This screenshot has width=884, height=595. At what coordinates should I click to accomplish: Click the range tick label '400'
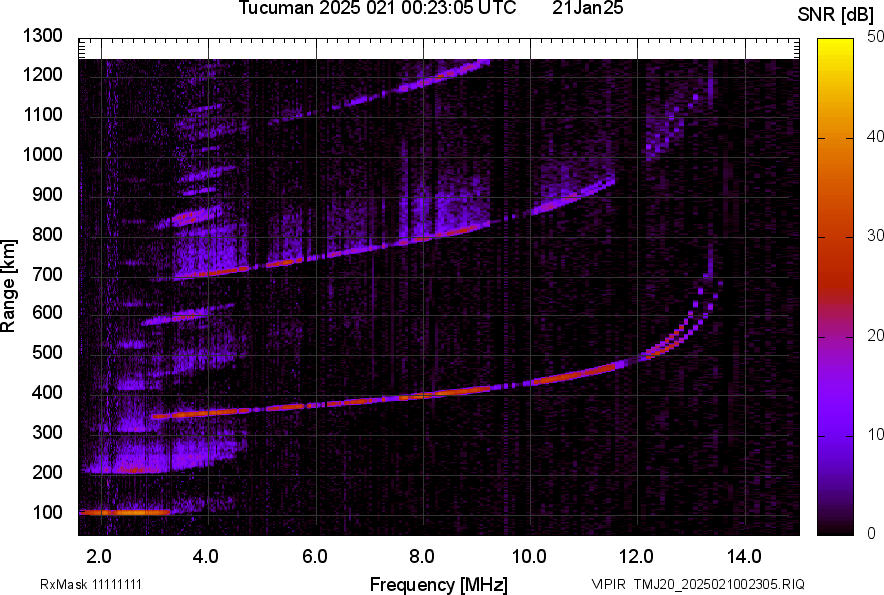(47, 393)
